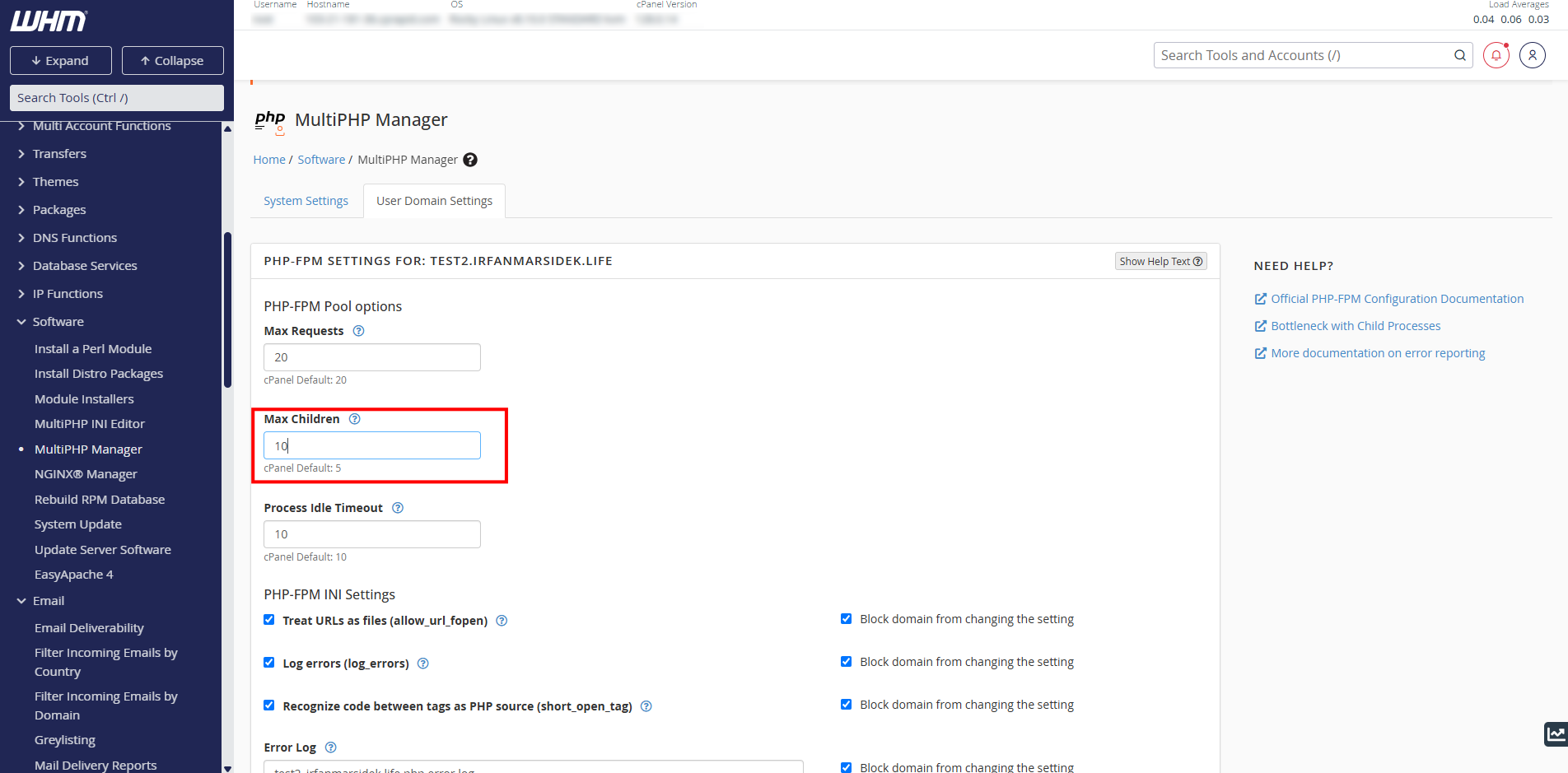1568x773 pixels.
Task: Toggle Block domain checkbox for allow_url_fopen
Action: [846, 619]
